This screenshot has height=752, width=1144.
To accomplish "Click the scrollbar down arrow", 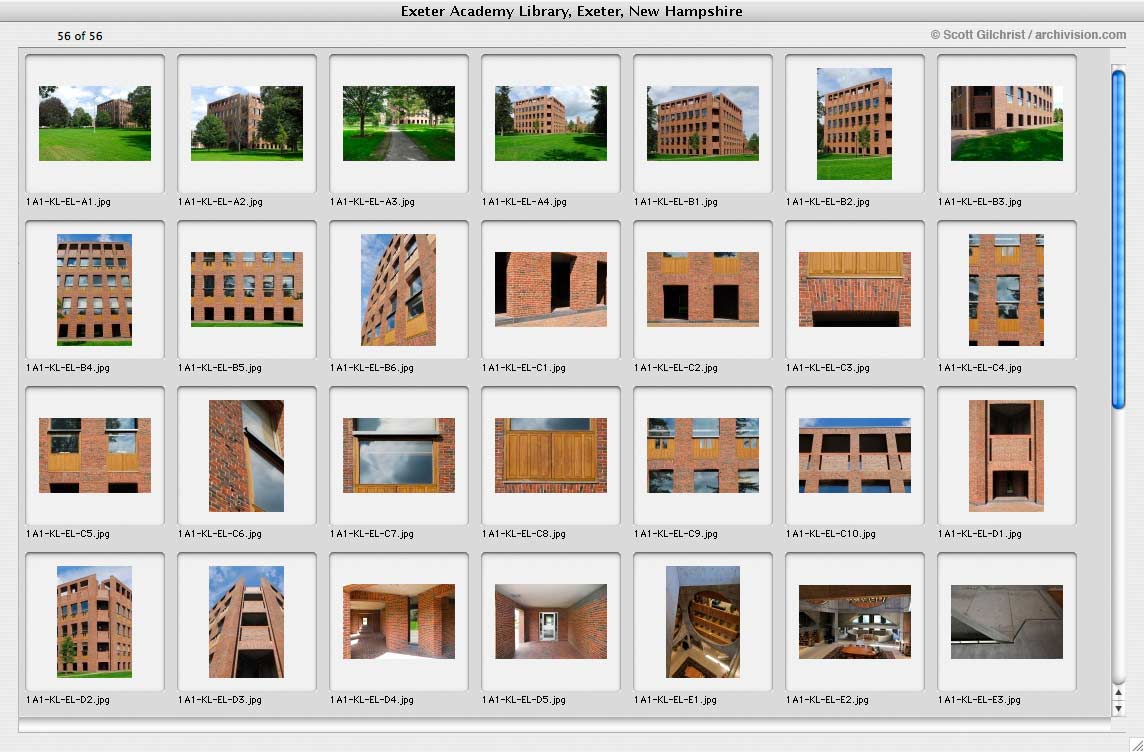I will point(1118,708).
